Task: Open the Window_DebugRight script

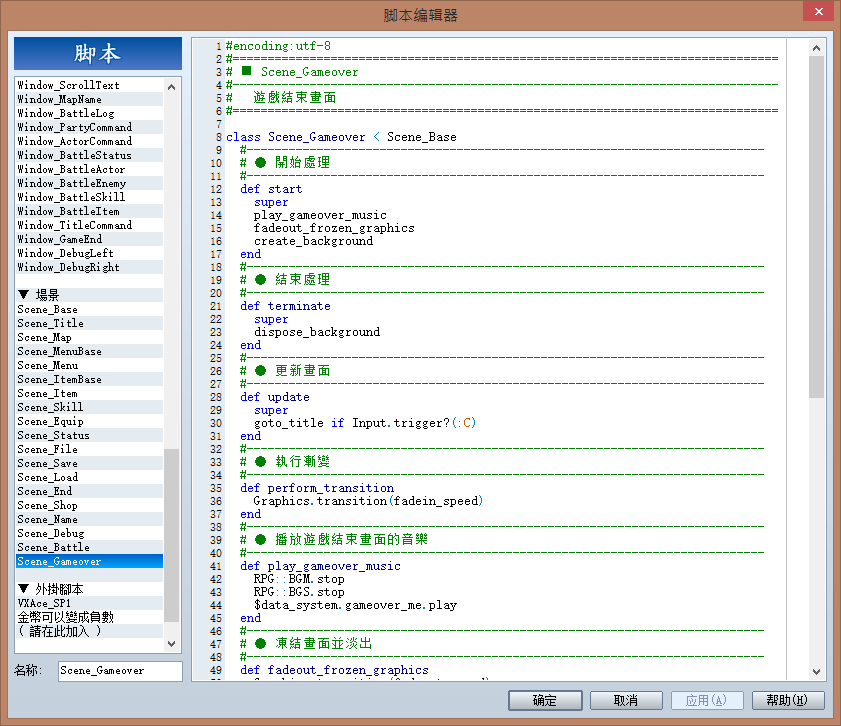Action: pyautogui.click(x=90, y=267)
